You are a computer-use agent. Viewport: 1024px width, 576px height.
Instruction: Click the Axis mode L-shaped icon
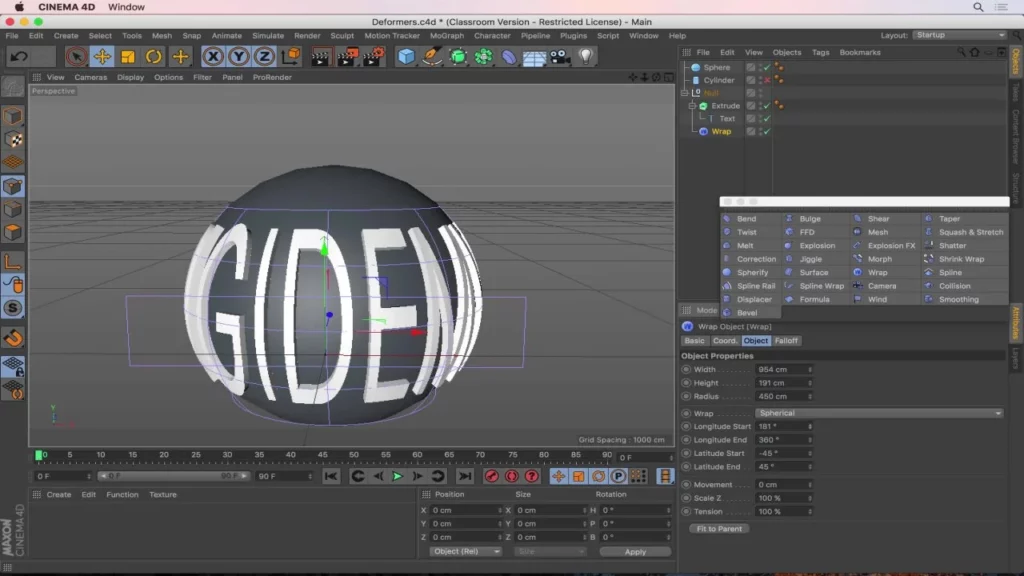pyautogui.click(x=13, y=262)
